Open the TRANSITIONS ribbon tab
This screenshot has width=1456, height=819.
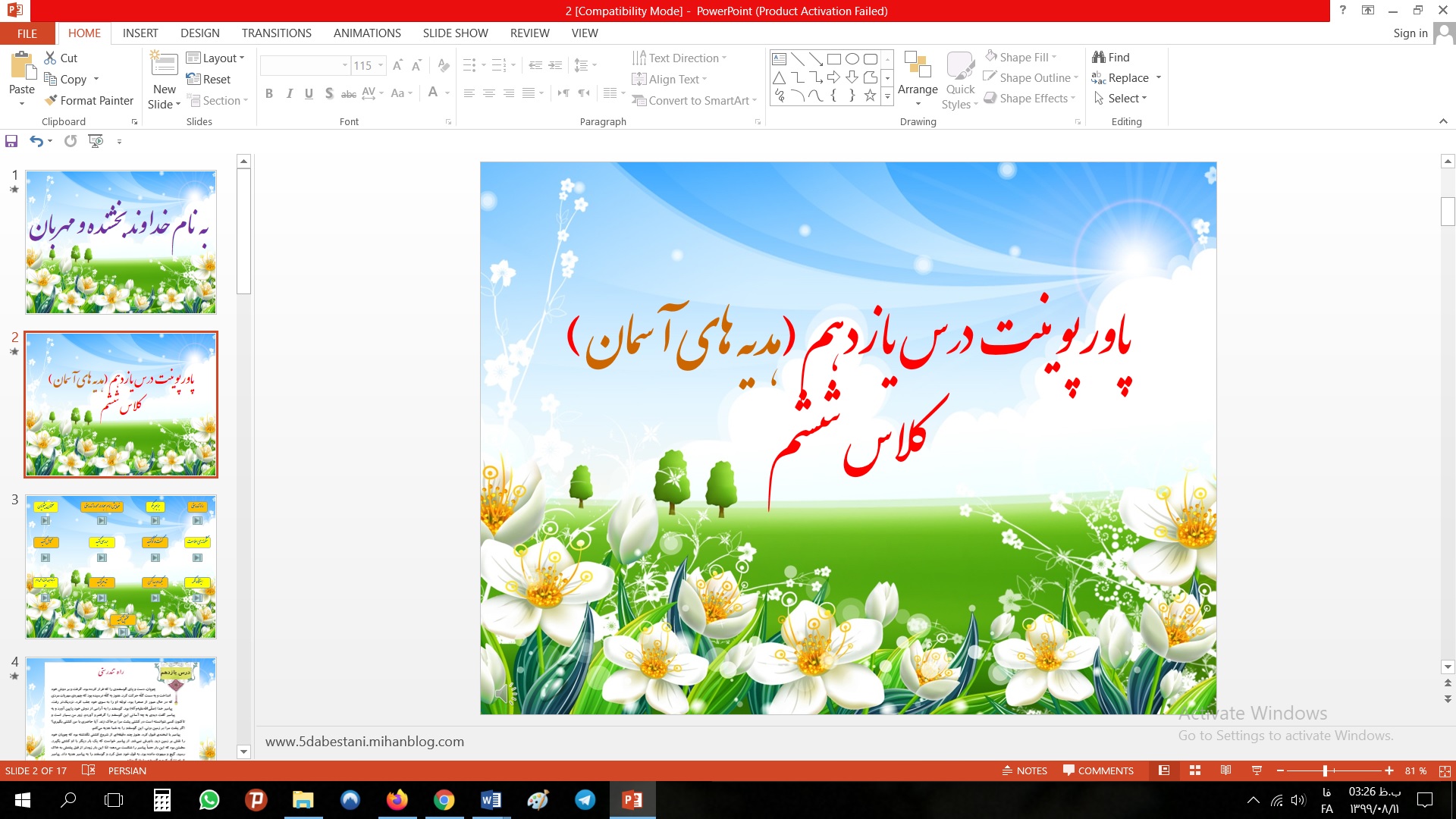coord(276,33)
